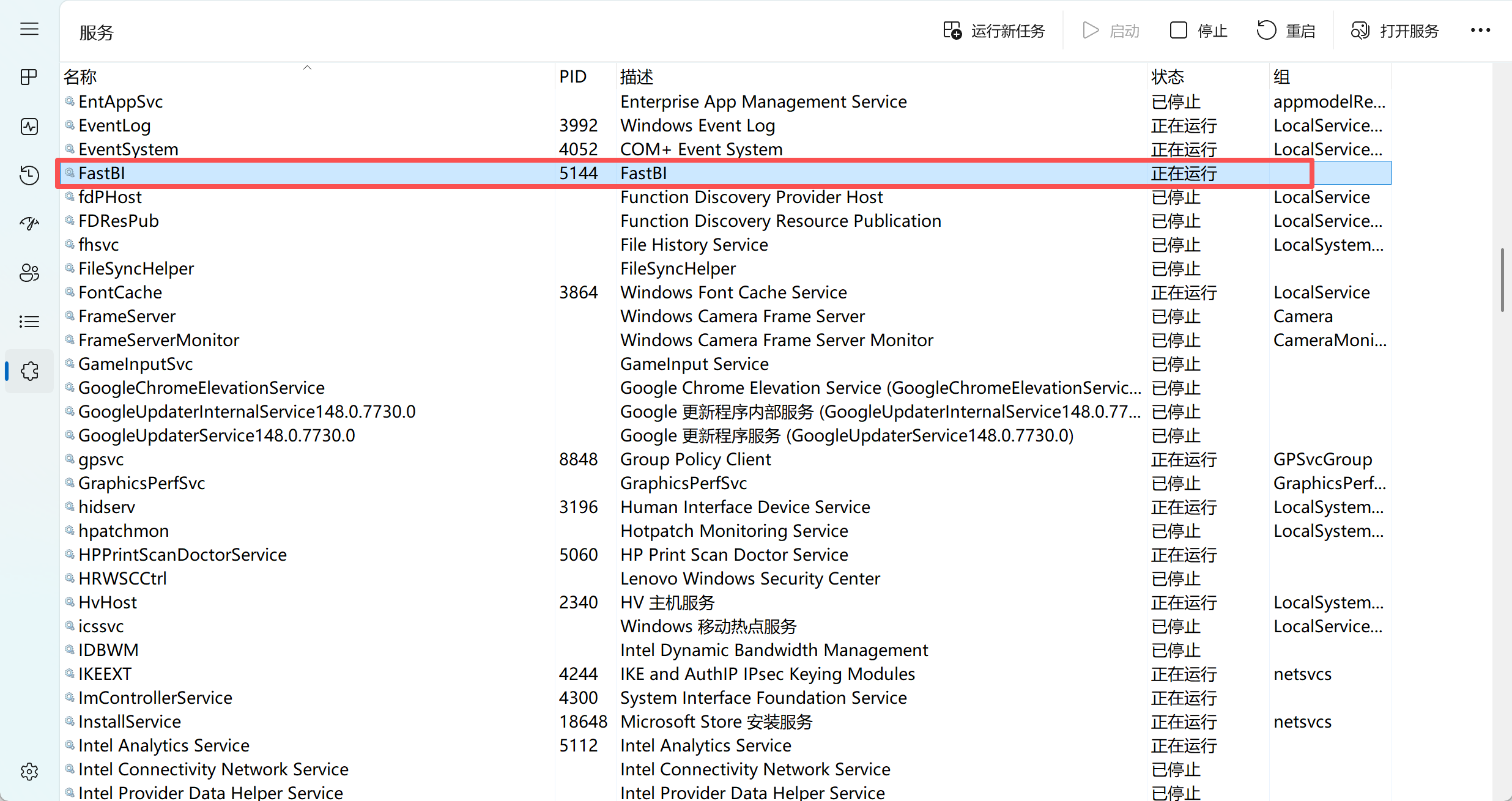Select the FileSyncHelper service name
1512x801 pixels.
(136, 268)
